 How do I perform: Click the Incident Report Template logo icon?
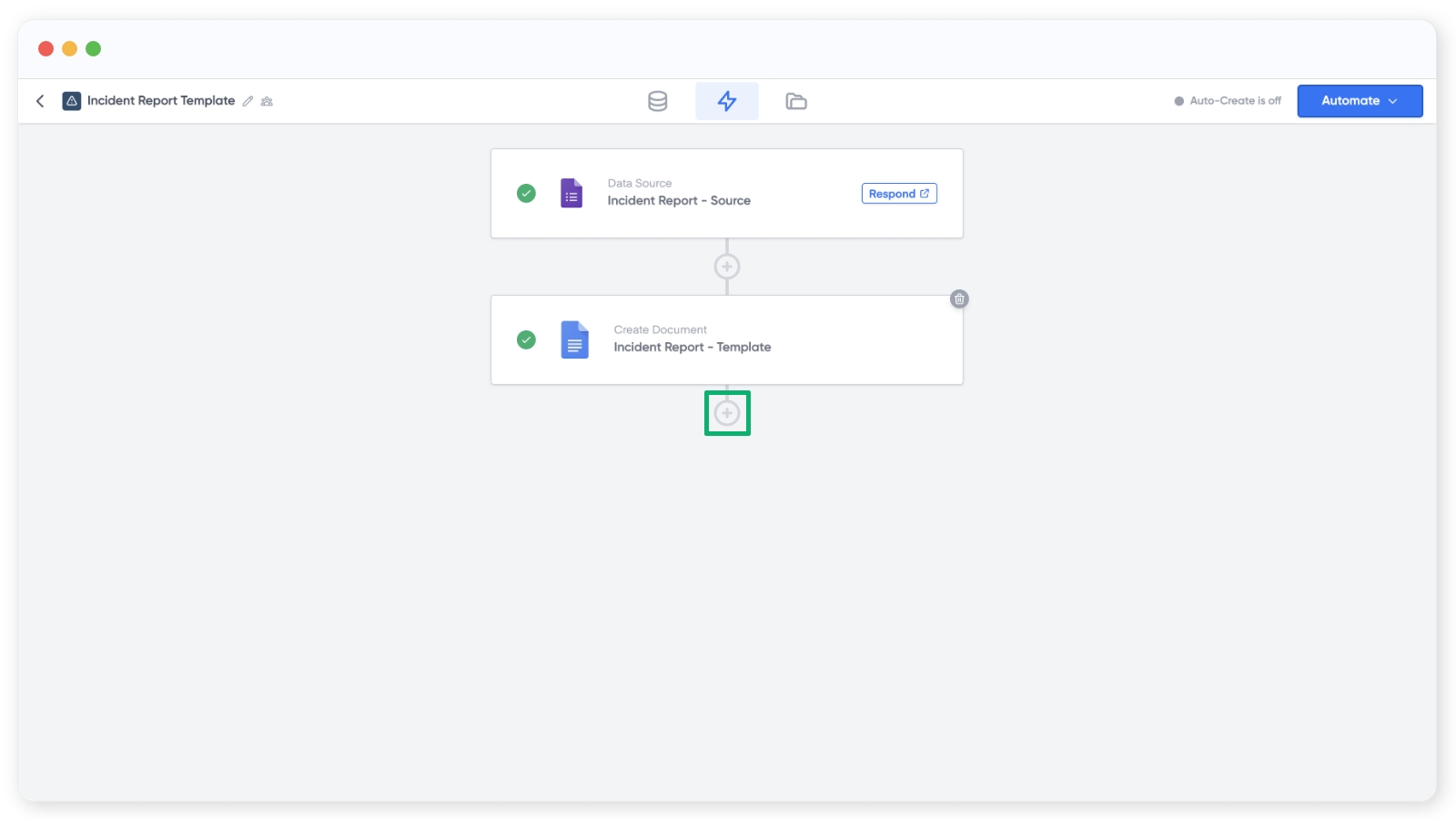(71, 101)
